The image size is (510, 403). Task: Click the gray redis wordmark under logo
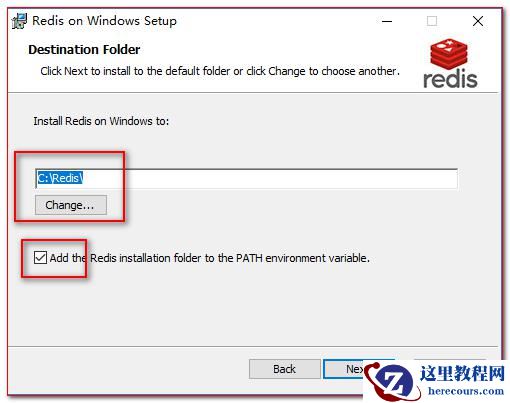coord(450,79)
